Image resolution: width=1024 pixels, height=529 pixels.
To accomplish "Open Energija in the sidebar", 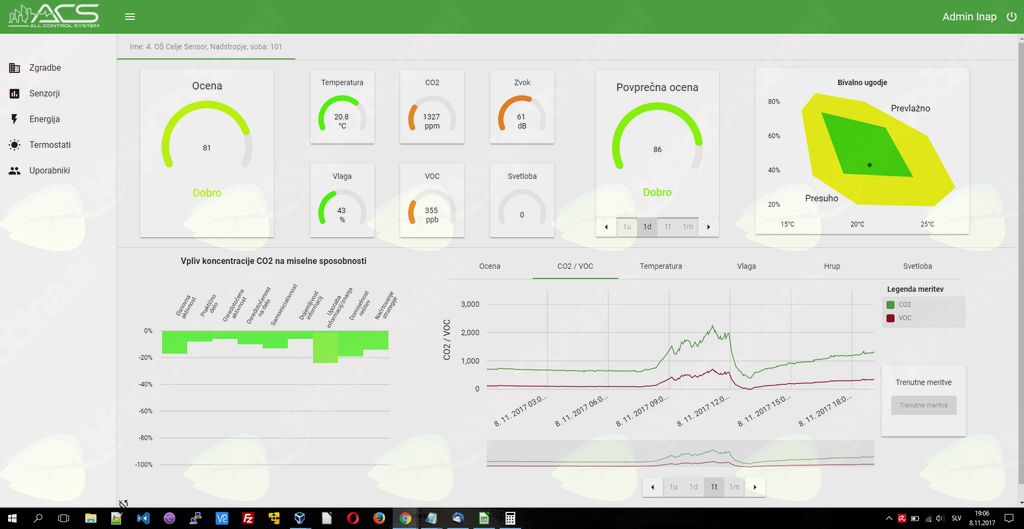I will 44,119.
